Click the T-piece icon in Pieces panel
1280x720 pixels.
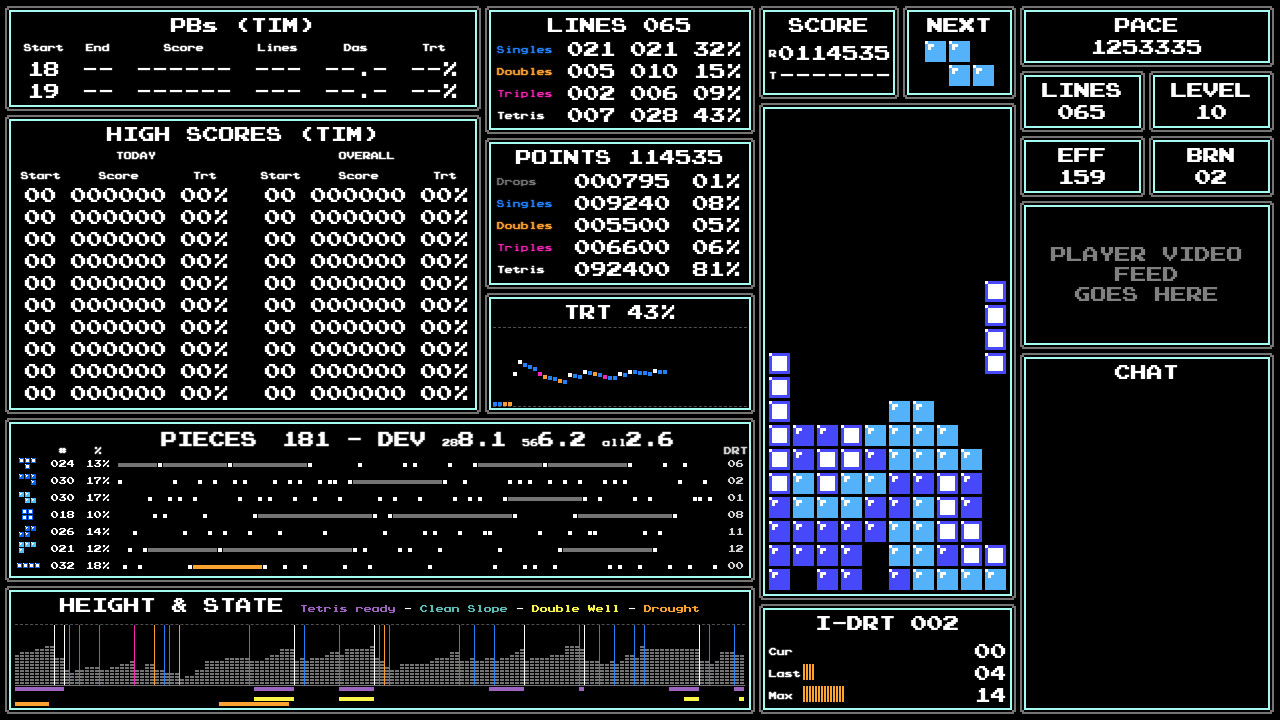[x=27, y=464]
